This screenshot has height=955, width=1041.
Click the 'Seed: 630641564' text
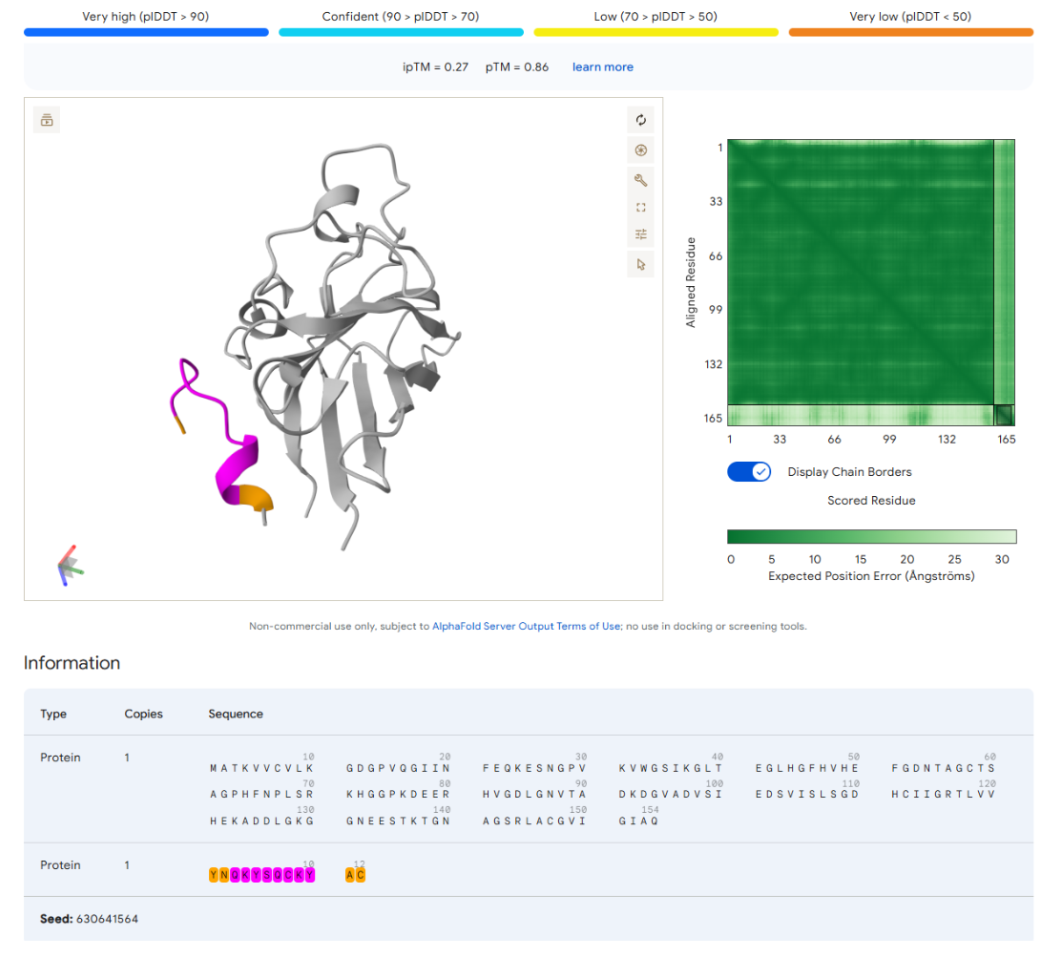pyautogui.click(x=89, y=919)
